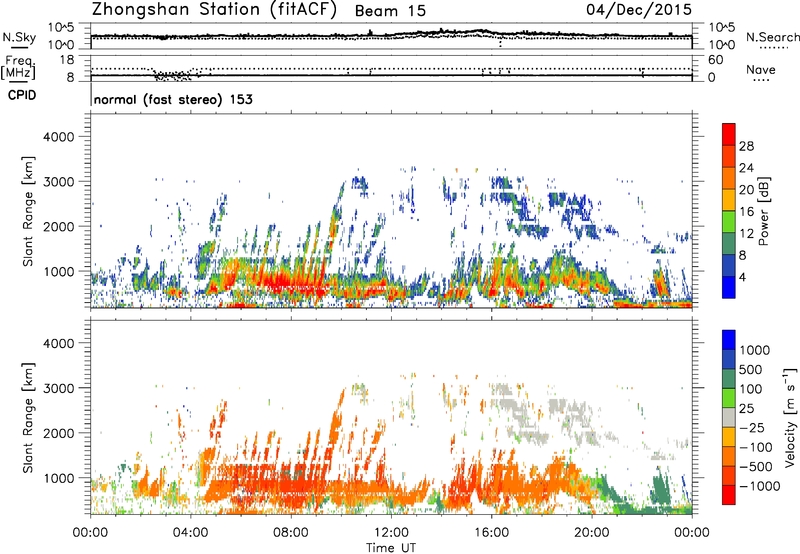800x554 pixels.
Task: Click the 'Nave' legend label
Action: [x=761, y=70]
